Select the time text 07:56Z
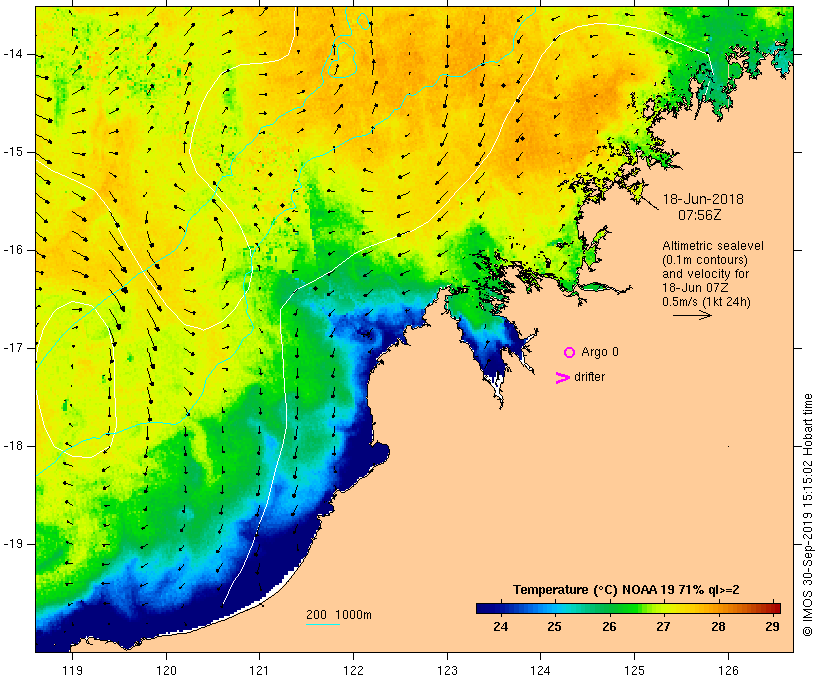The image size is (820, 680). (700, 215)
